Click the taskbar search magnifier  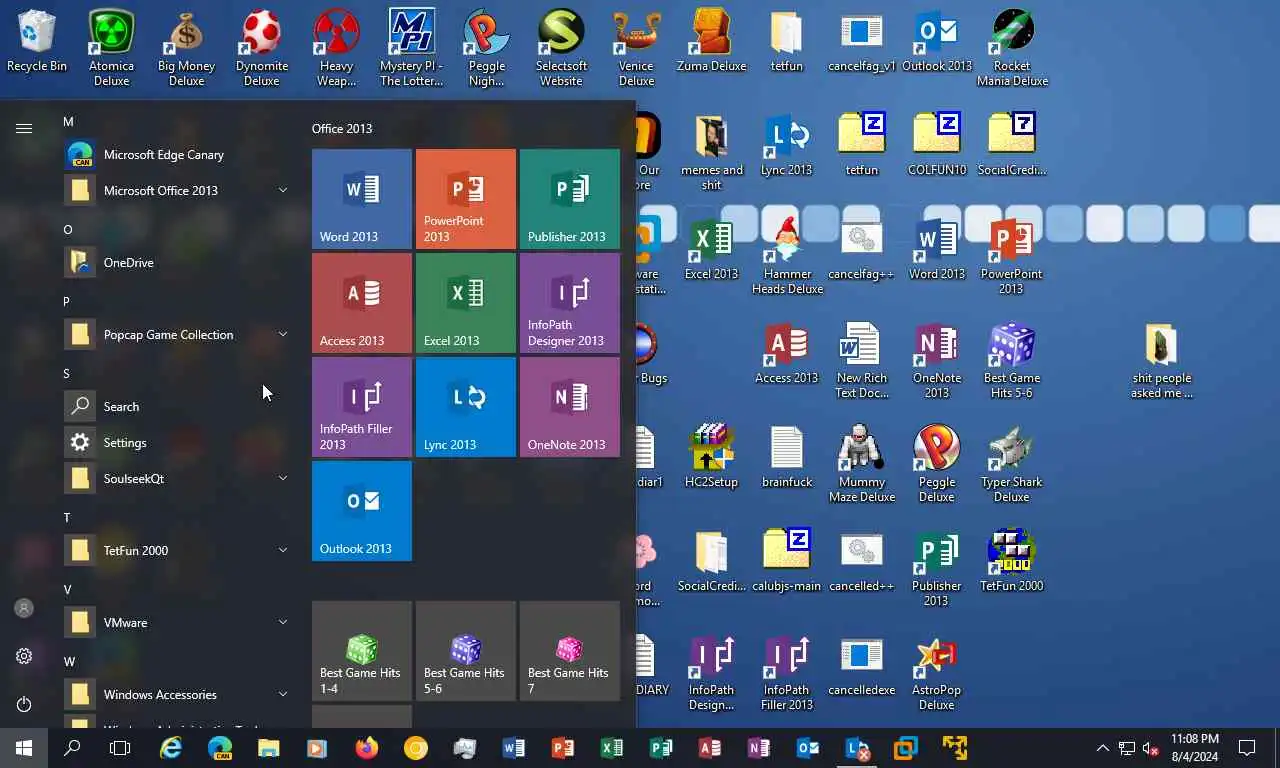point(72,747)
